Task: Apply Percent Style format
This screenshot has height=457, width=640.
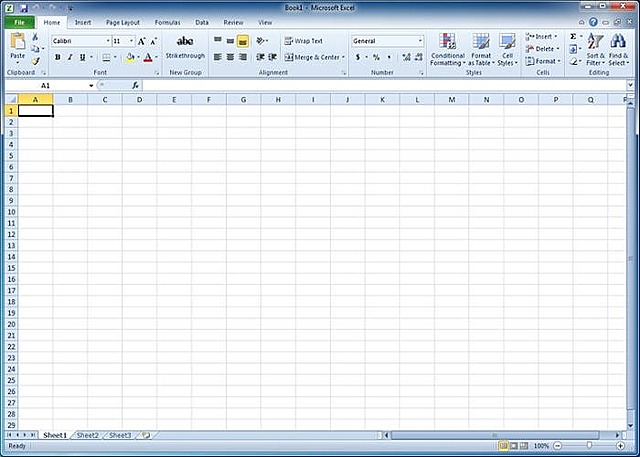Action: (376, 57)
